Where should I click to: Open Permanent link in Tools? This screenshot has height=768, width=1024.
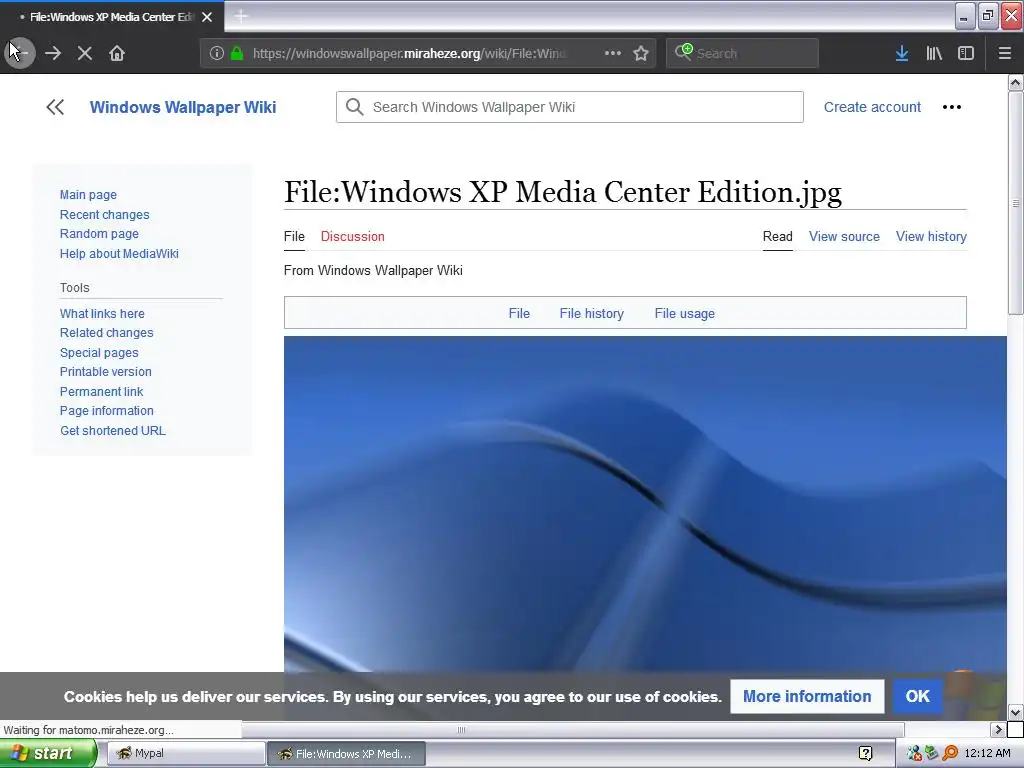[x=101, y=391]
